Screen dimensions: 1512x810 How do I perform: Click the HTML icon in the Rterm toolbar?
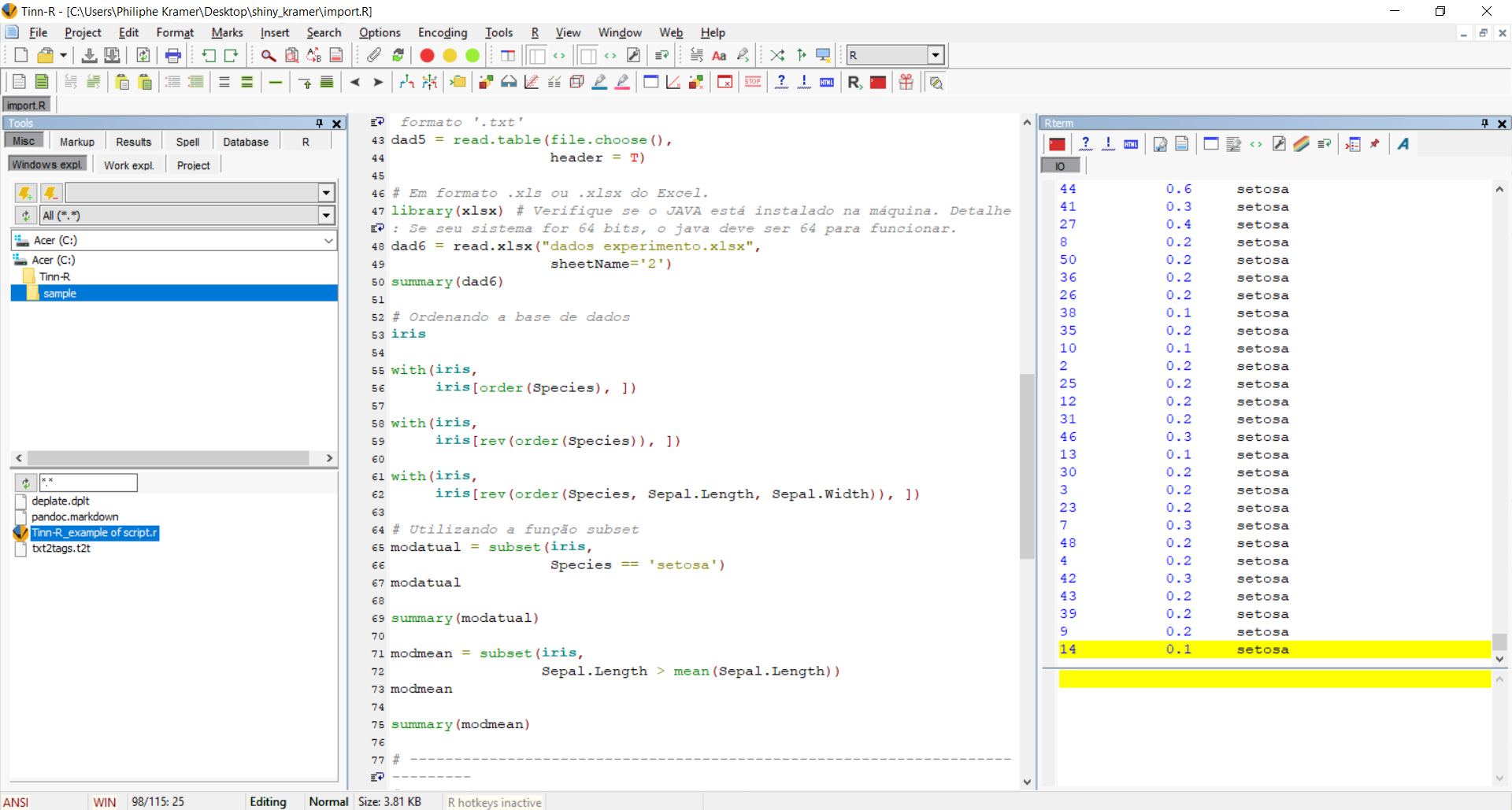pos(1131,144)
